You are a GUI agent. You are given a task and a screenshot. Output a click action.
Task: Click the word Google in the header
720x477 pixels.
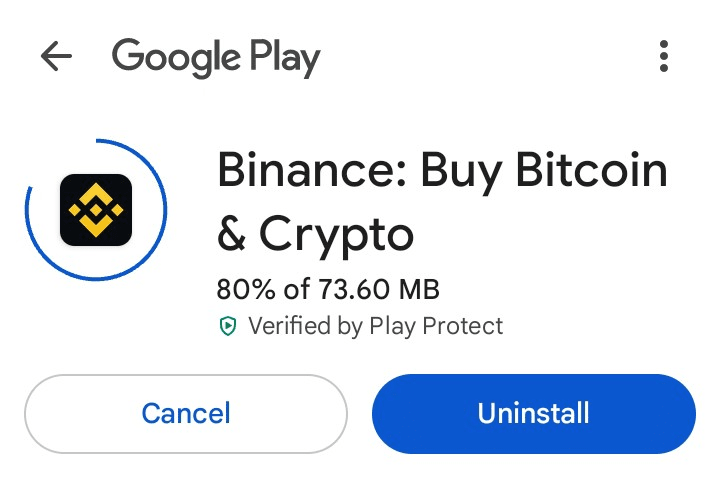tap(175, 57)
